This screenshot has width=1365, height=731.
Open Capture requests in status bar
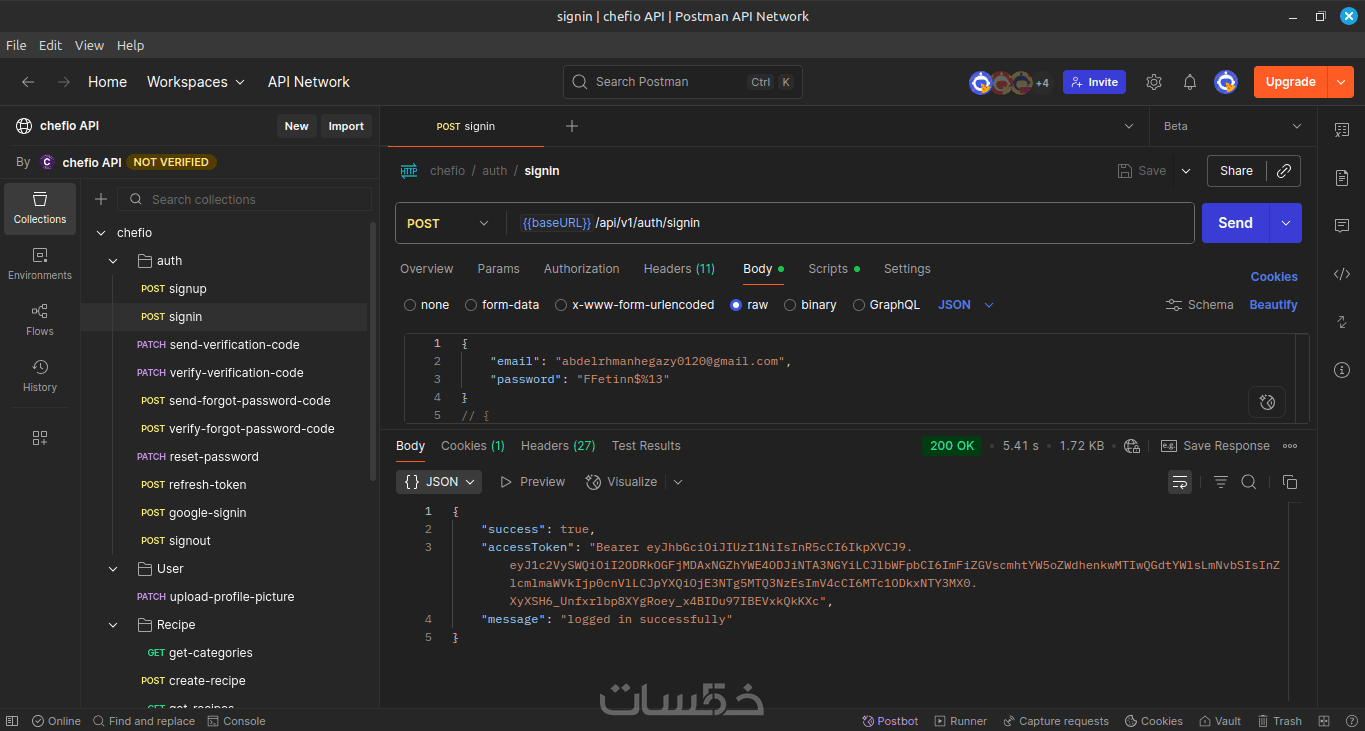click(x=1055, y=721)
